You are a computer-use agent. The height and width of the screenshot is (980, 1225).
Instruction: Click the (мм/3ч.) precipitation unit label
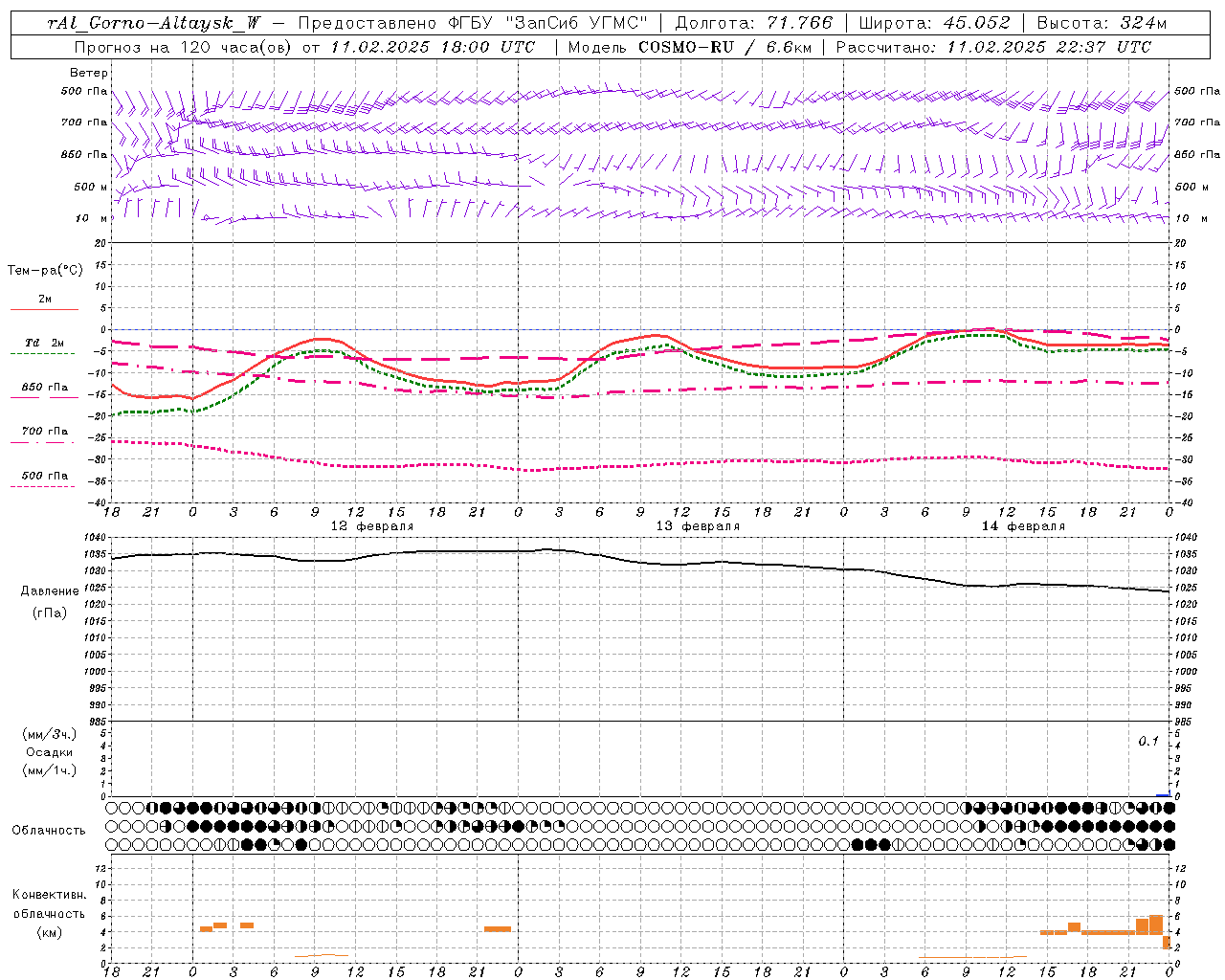tap(50, 734)
